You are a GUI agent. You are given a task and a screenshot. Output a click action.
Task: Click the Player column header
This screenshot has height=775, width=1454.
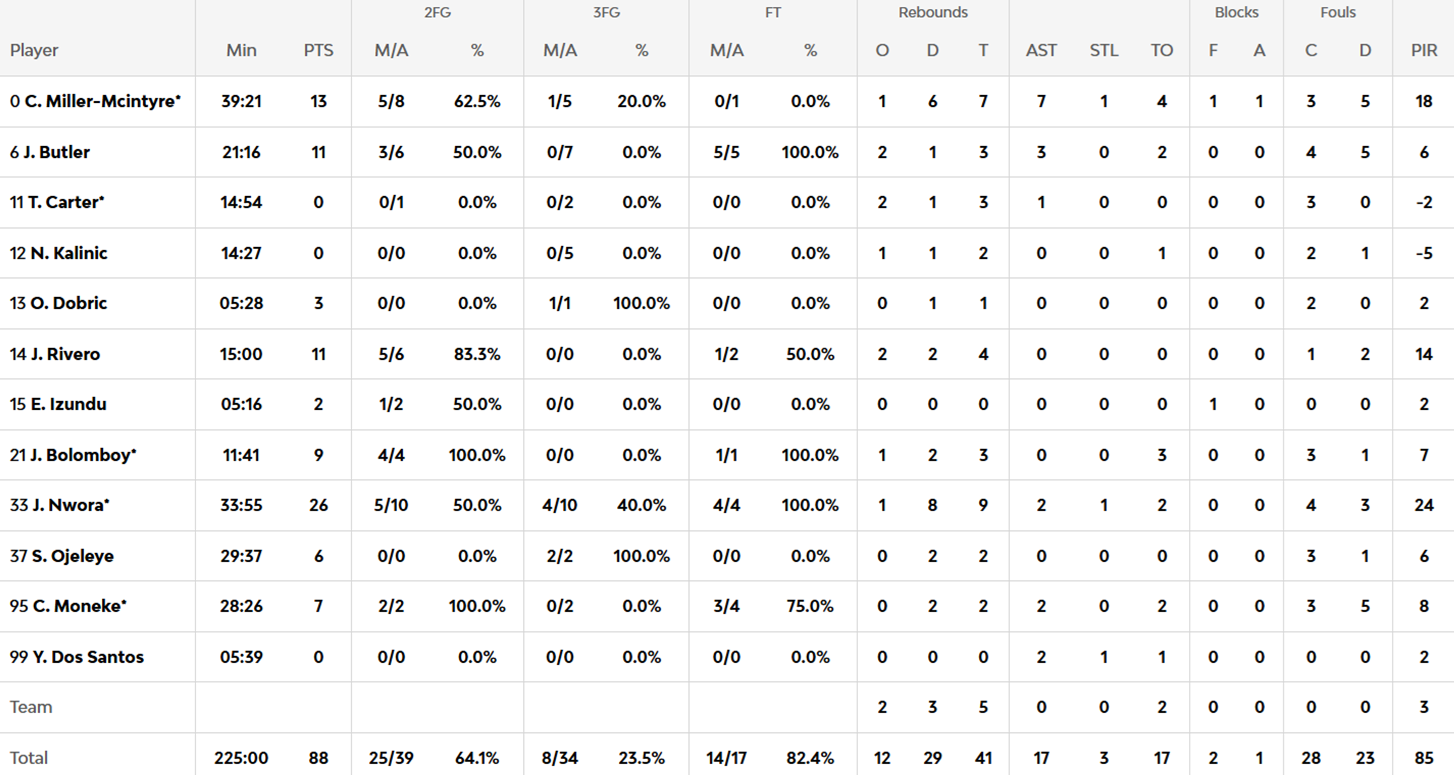click(34, 50)
